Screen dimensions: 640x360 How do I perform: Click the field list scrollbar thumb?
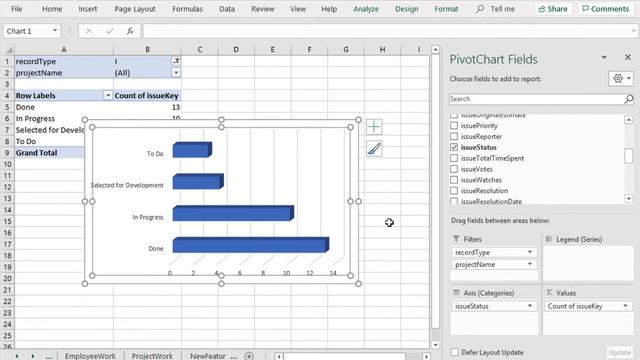[629, 156]
